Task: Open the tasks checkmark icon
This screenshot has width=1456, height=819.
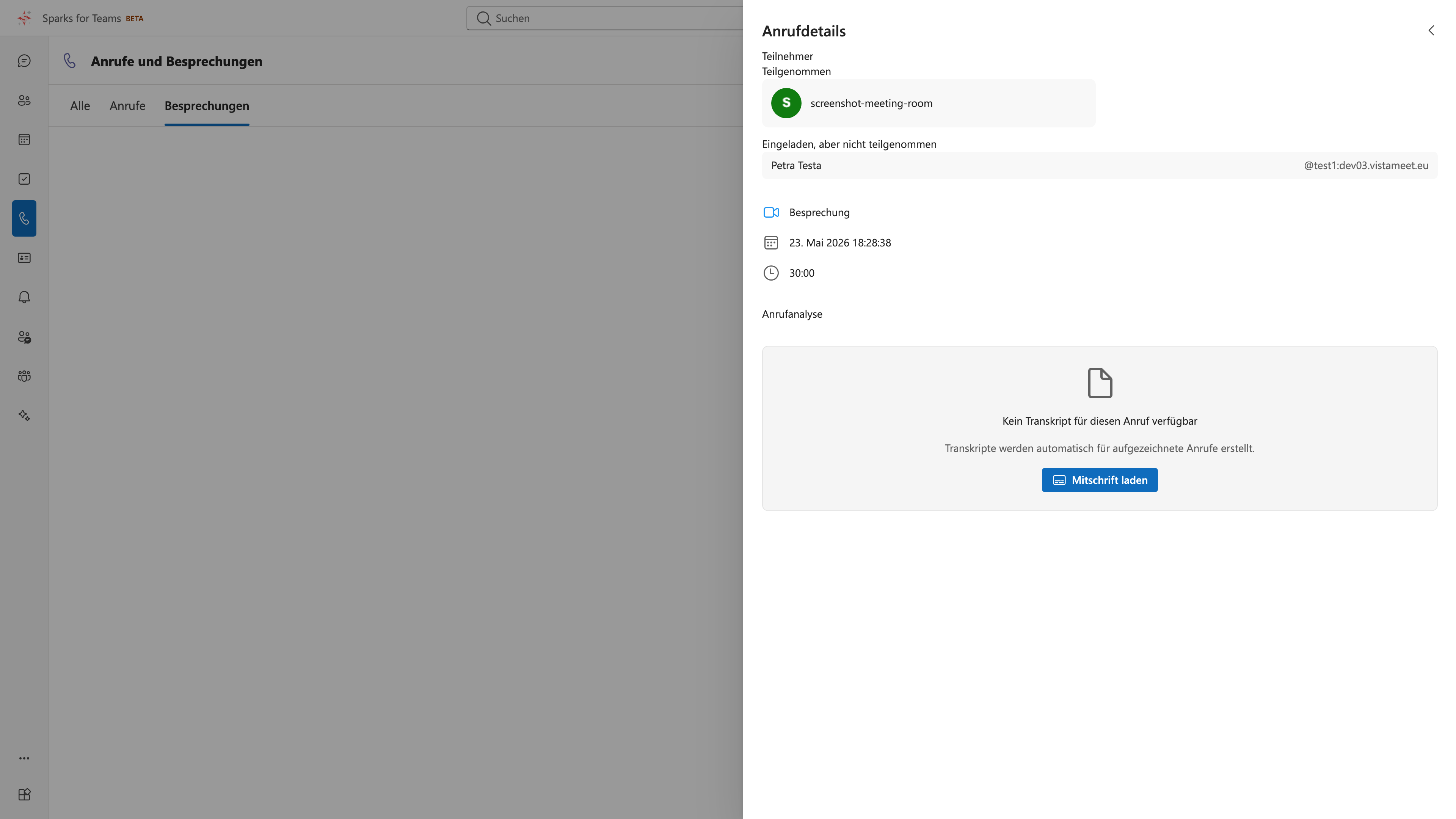Action: pyautogui.click(x=24, y=179)
